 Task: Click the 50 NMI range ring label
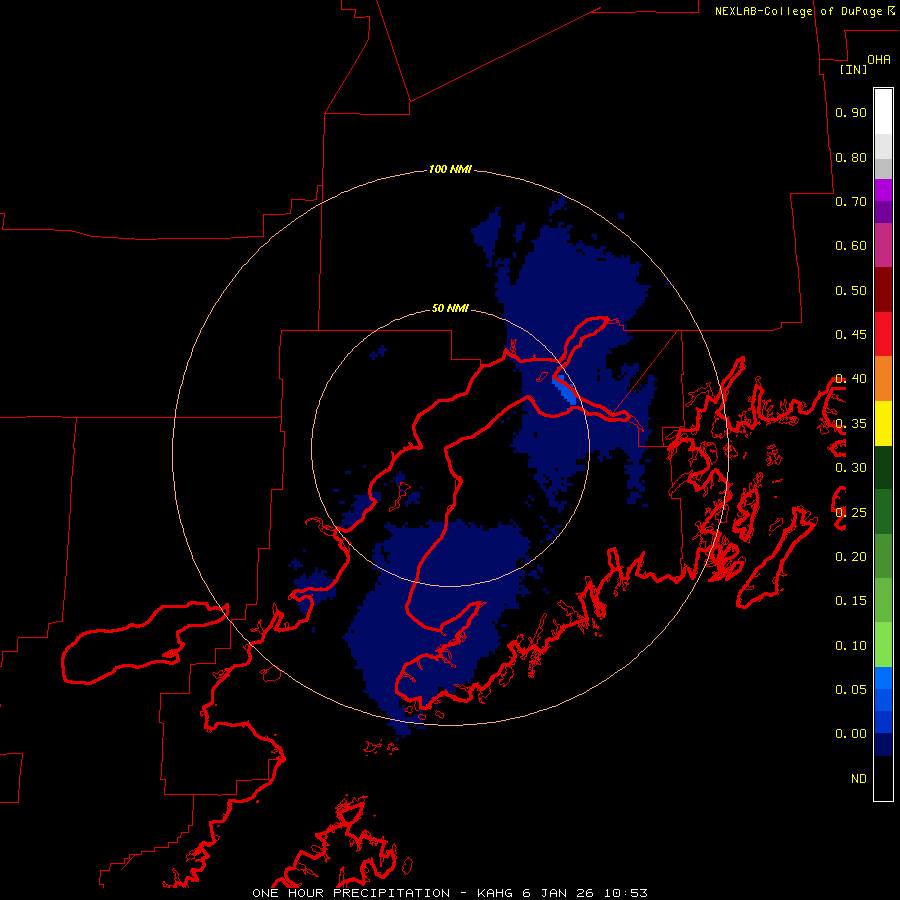(x=450, y=308)
